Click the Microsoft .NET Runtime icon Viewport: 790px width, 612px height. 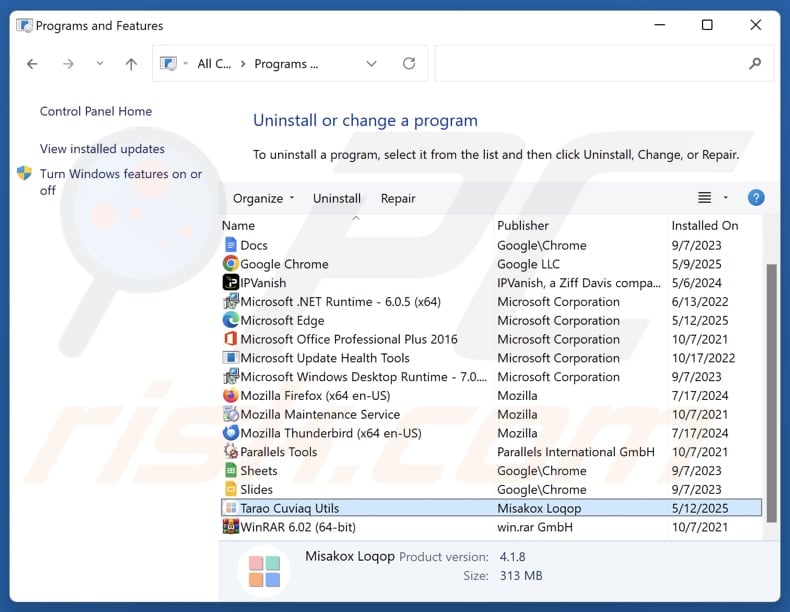click(x=230, y=301)
